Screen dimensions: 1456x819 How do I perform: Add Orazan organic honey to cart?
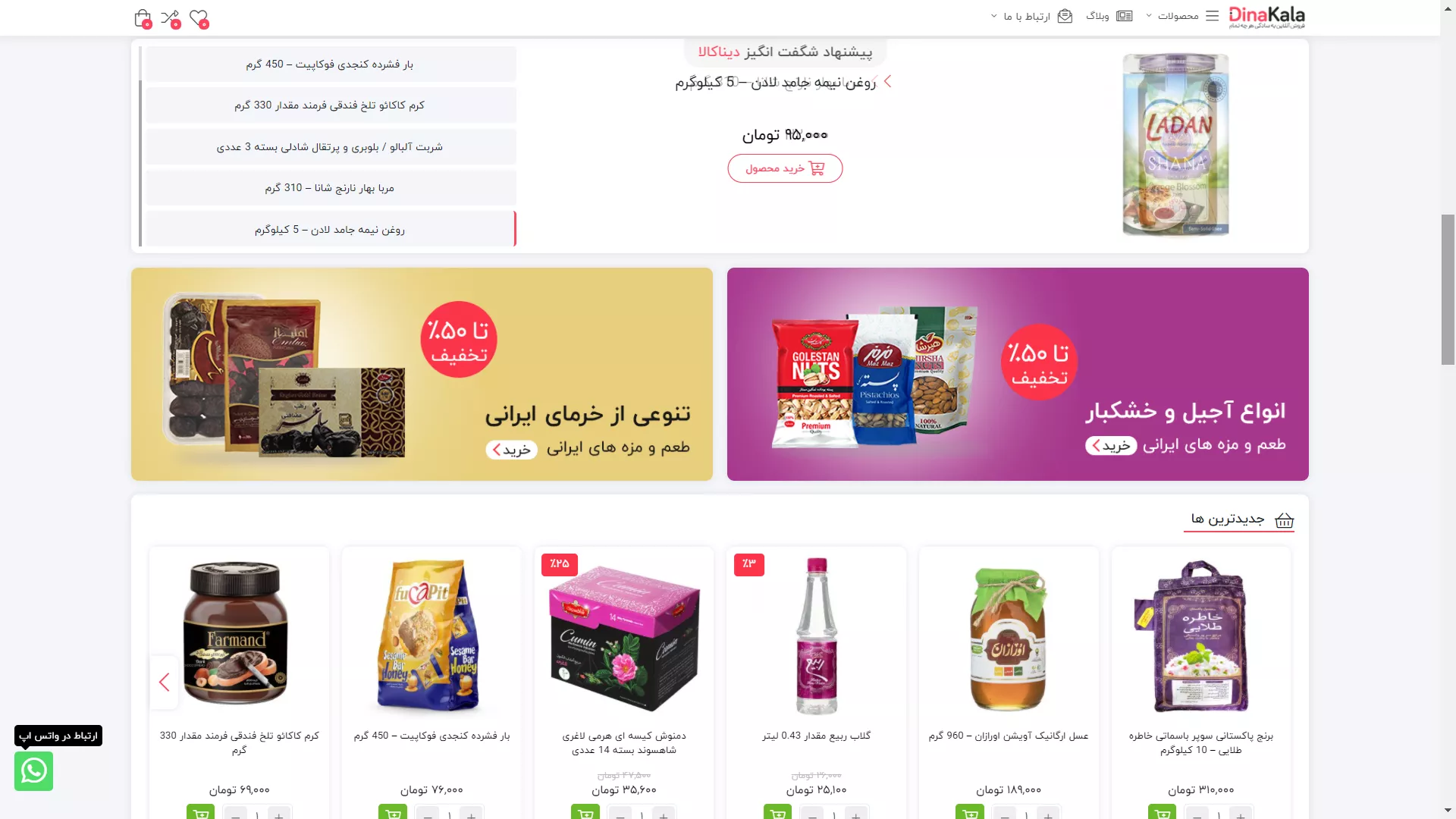pos(970,813)
